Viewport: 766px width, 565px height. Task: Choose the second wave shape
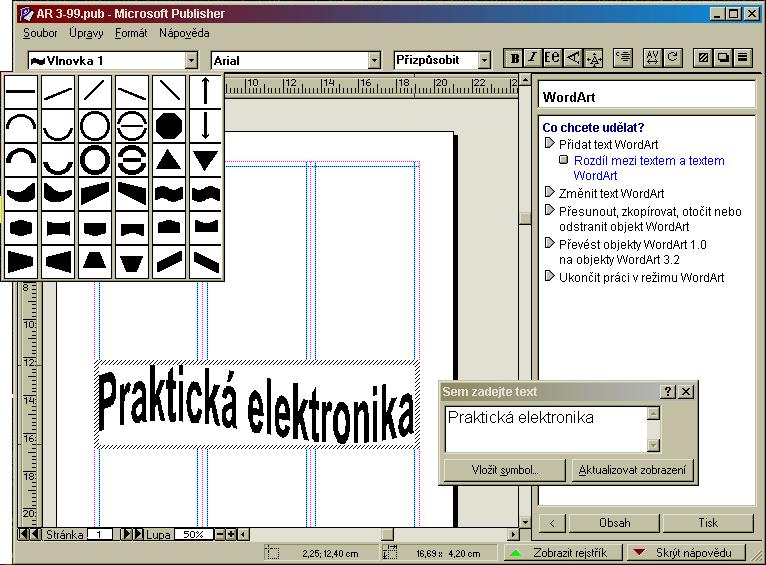[205, 194]
